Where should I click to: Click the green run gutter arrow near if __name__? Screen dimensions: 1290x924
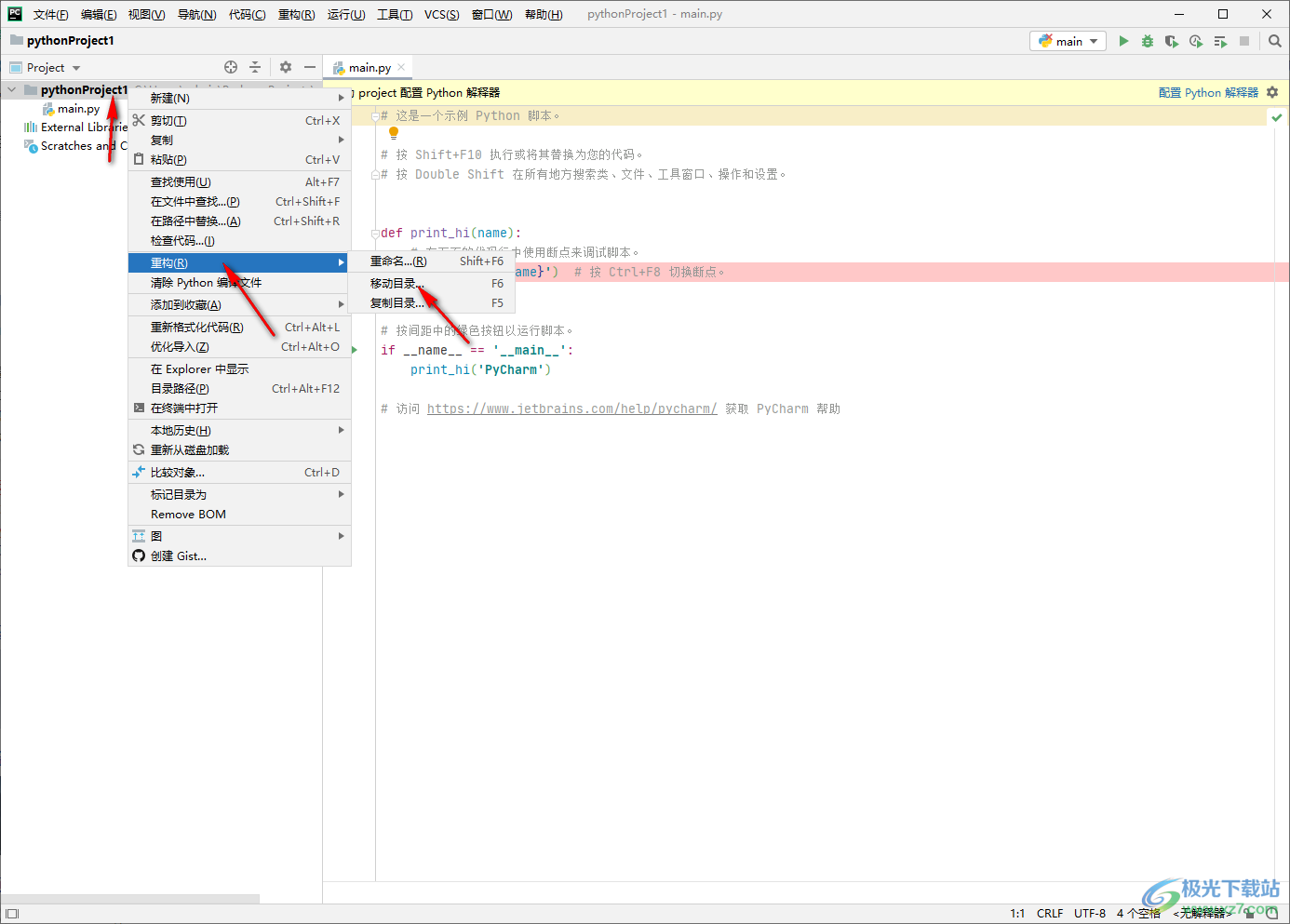click(x=355, y=350)
